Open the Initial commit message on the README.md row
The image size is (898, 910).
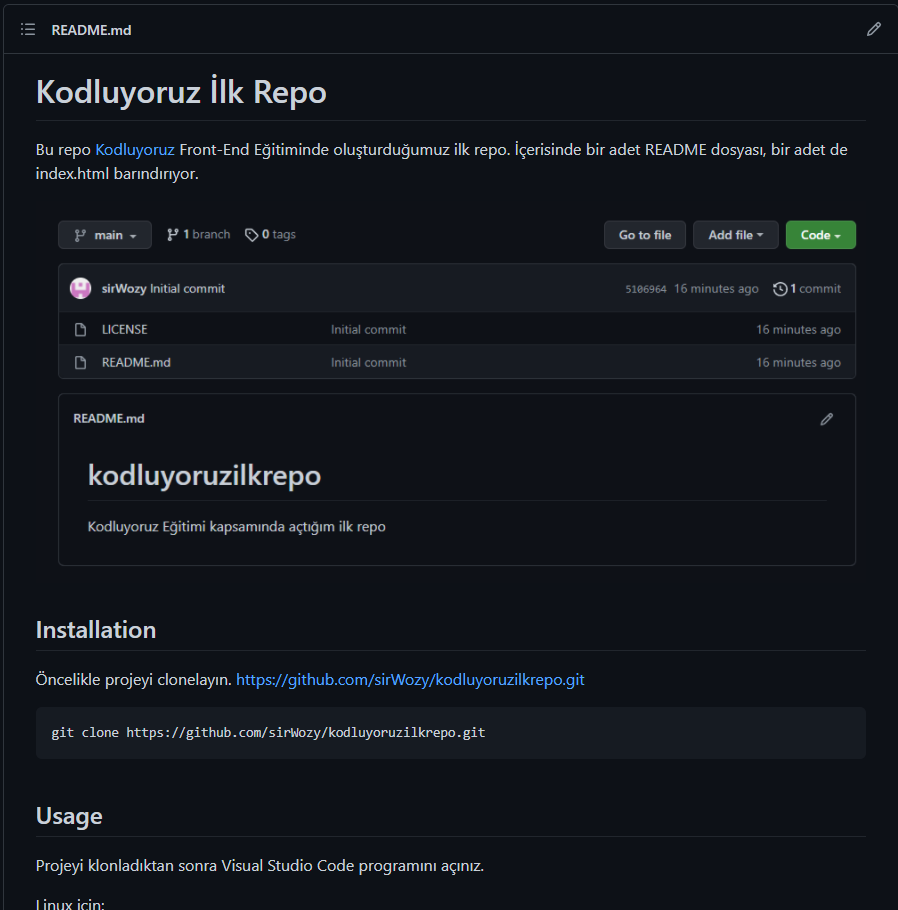pos(369,362)
